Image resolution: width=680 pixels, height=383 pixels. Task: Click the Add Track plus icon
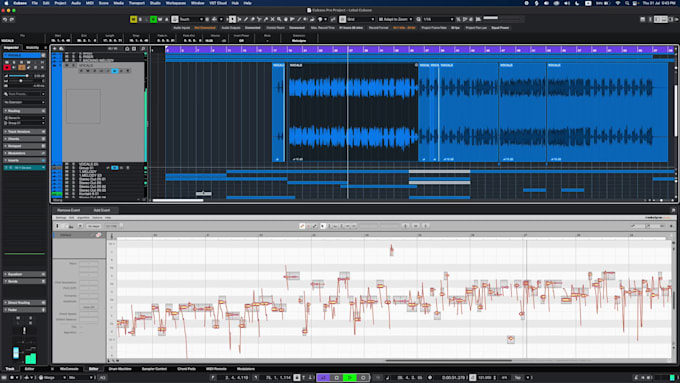[55, 49]
